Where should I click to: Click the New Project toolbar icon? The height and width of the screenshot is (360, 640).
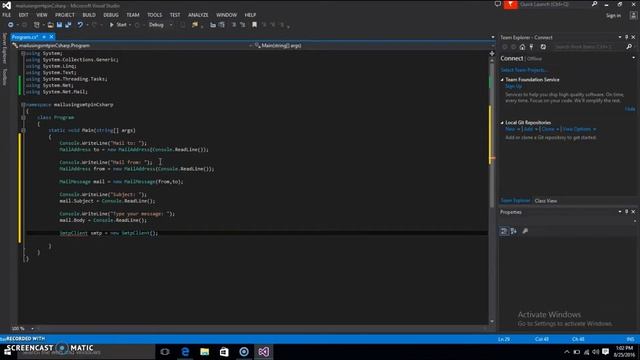pos(37,25)
